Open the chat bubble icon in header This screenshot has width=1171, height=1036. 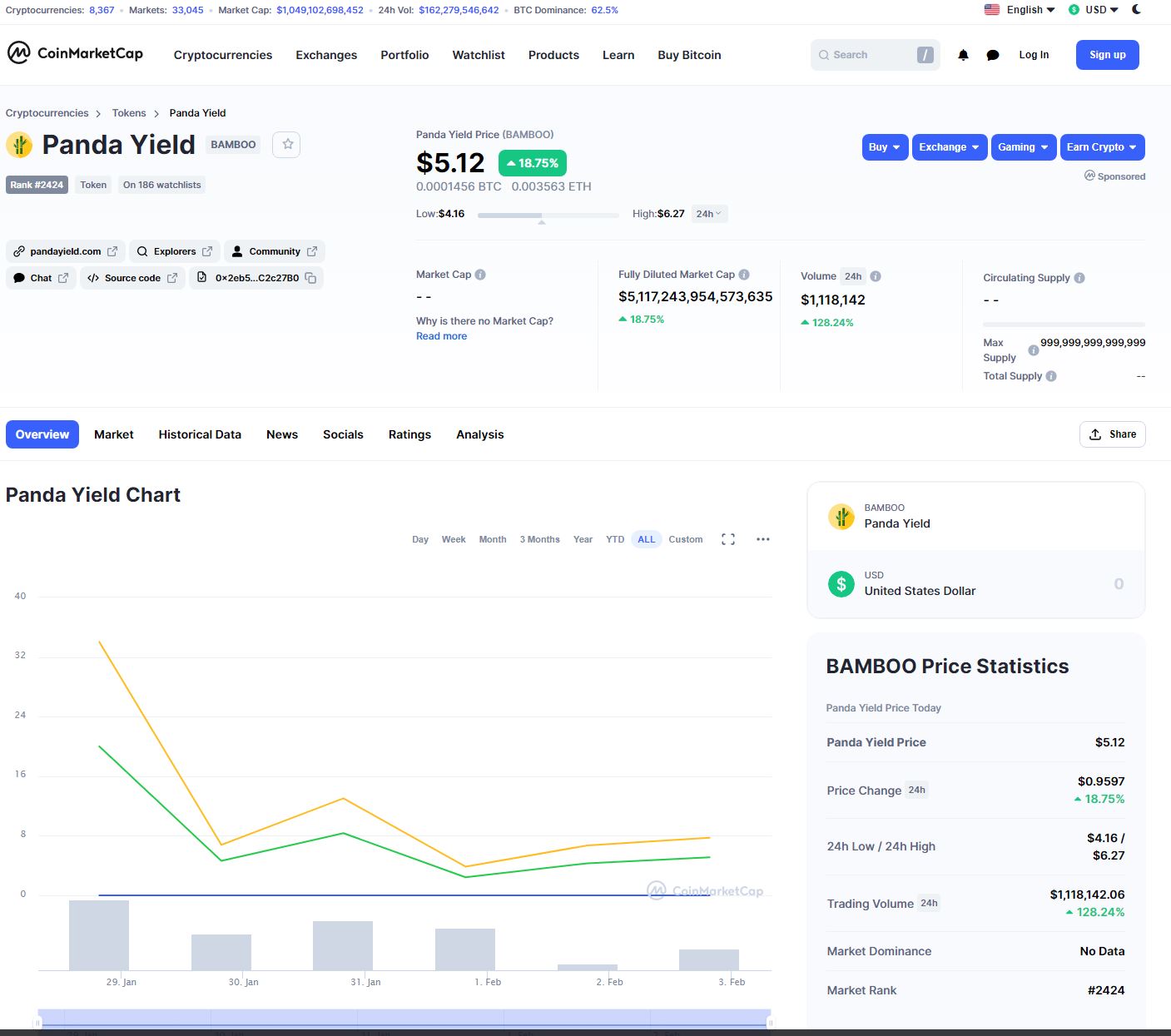coord(993,55)
